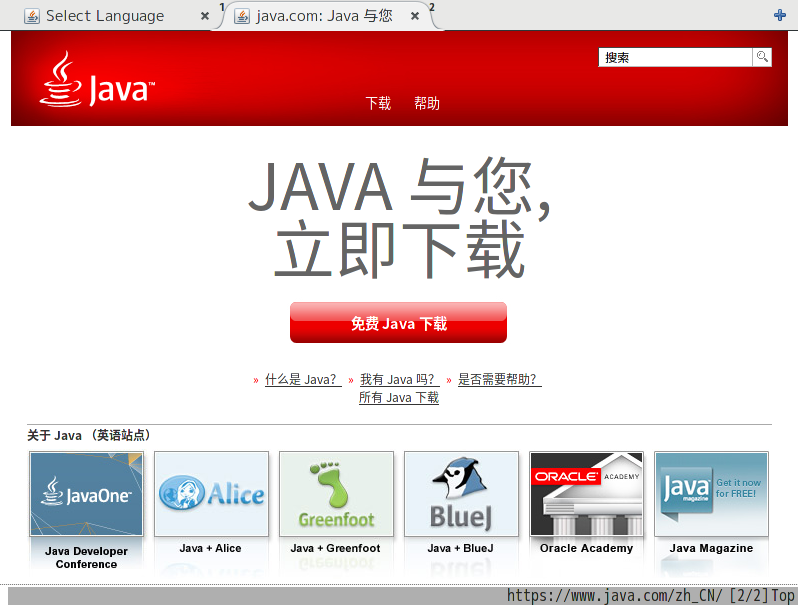Click the Java favicon on java.com tab
Image resolution: width=798 pixels, height=607 pixels.
(x=242, y=16)
